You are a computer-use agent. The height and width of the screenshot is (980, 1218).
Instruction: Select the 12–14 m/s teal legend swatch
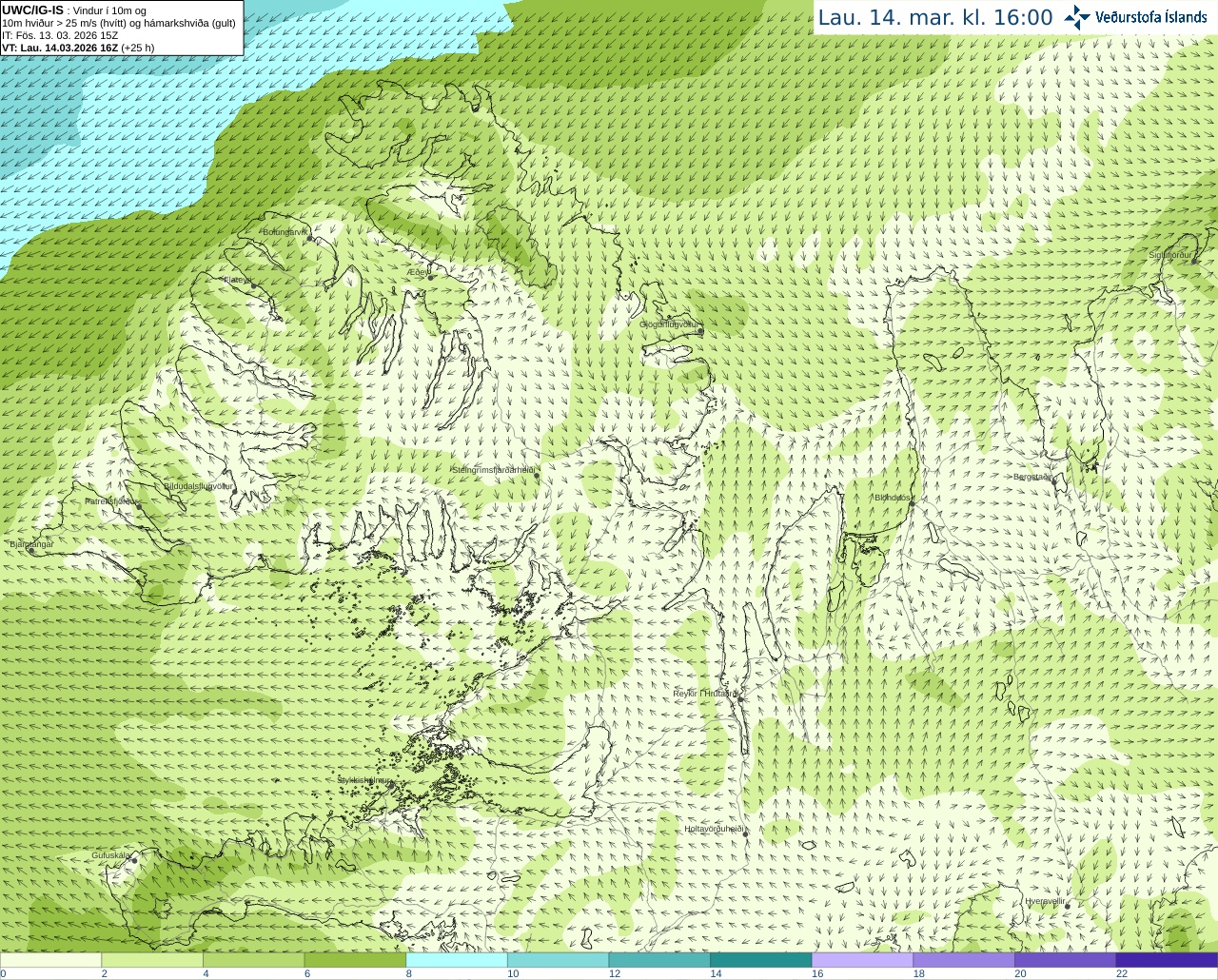pos(659,960)
